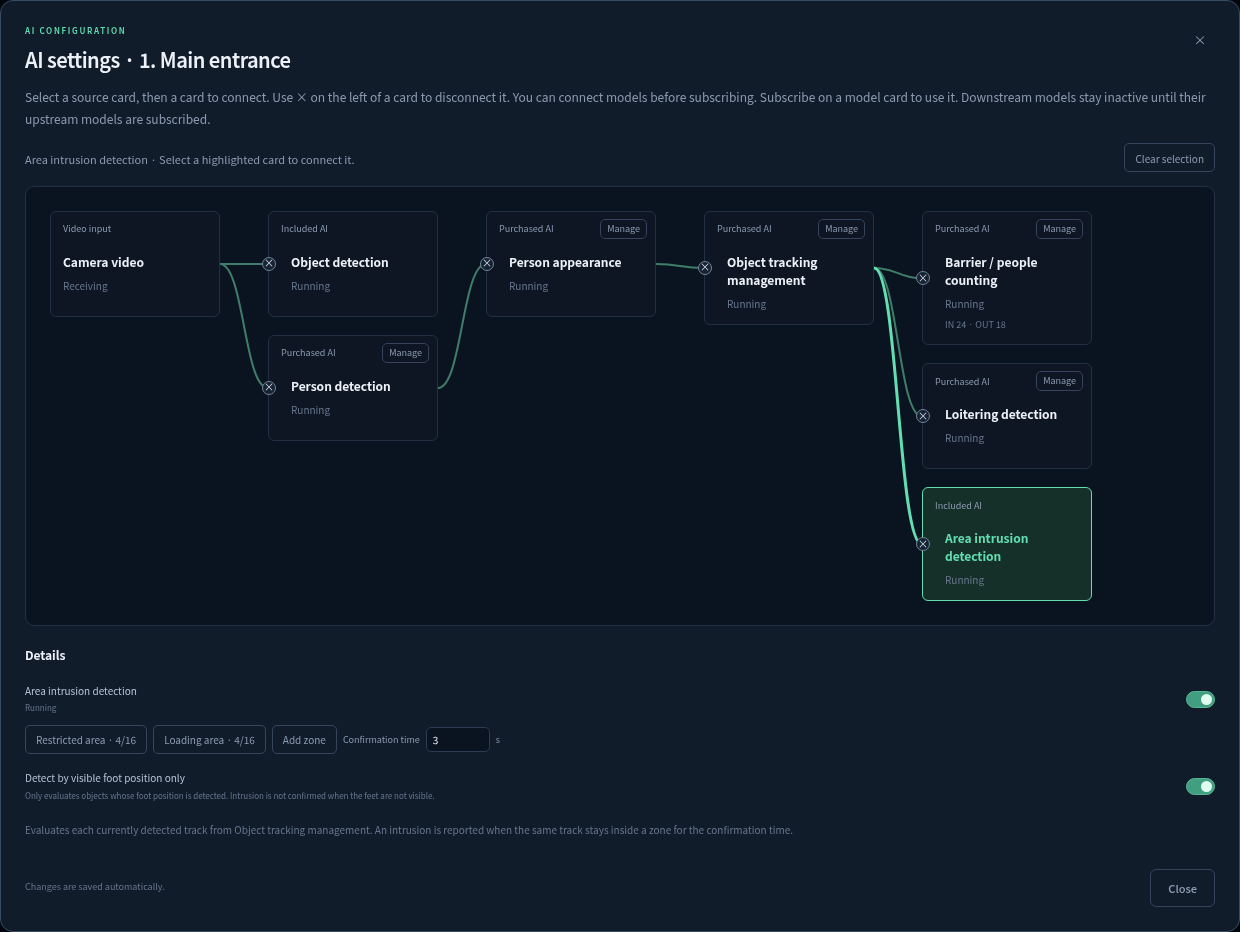Disconnect Area intrusion detection via X icon
1240x932 pixels.
tap(923, 544)
